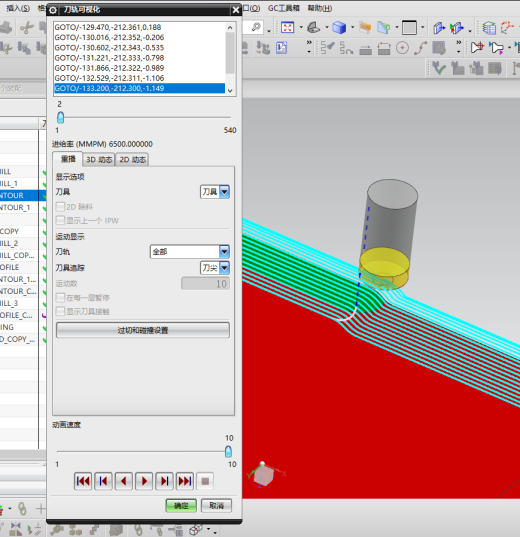Enable the 在每一层暂停 checkbox
Screen dimensions: 520x537
60,297
